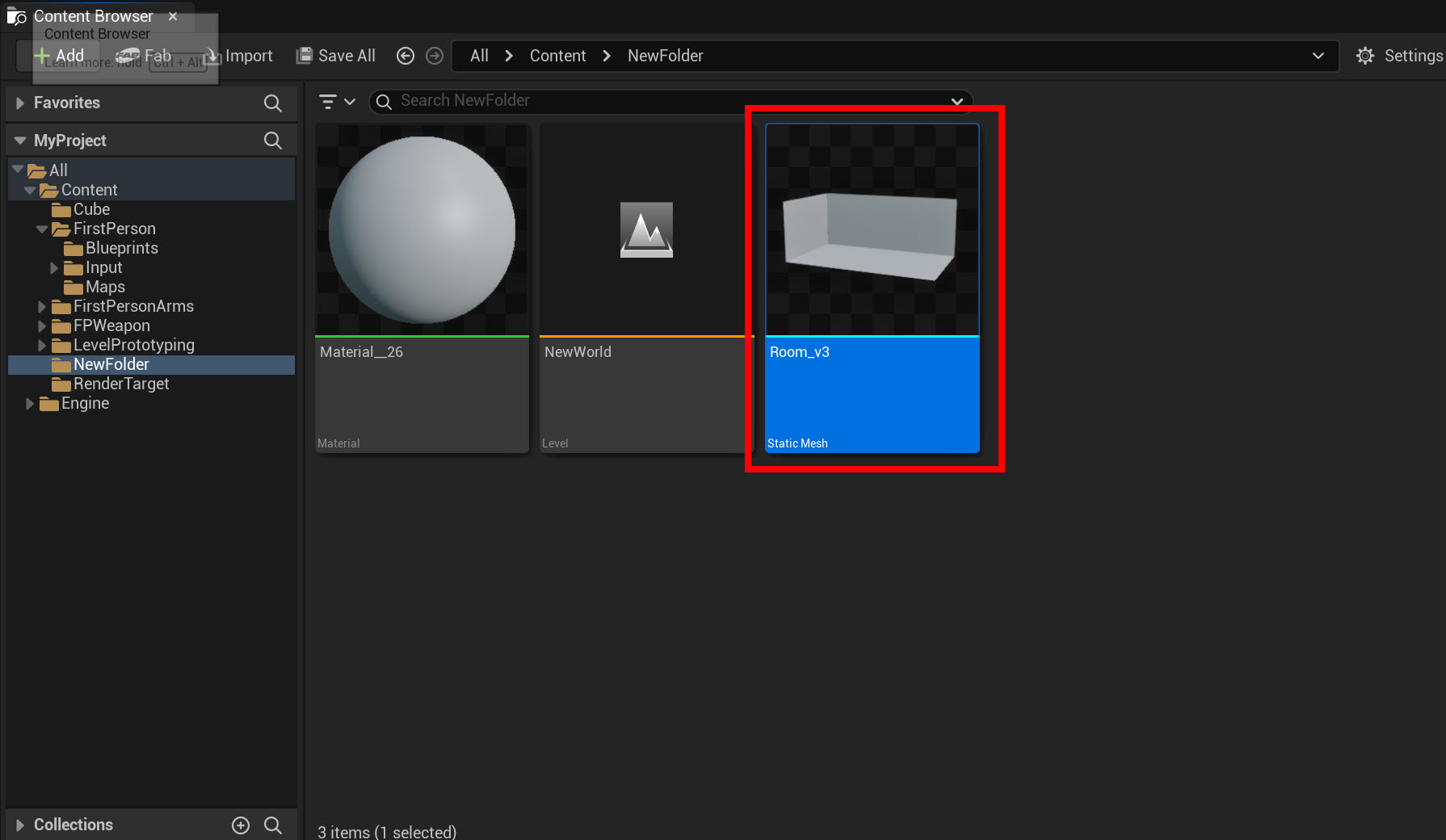Screen dimensions: 1446x840
Task: Open the filters dropdown
Action: click(338, 101)
